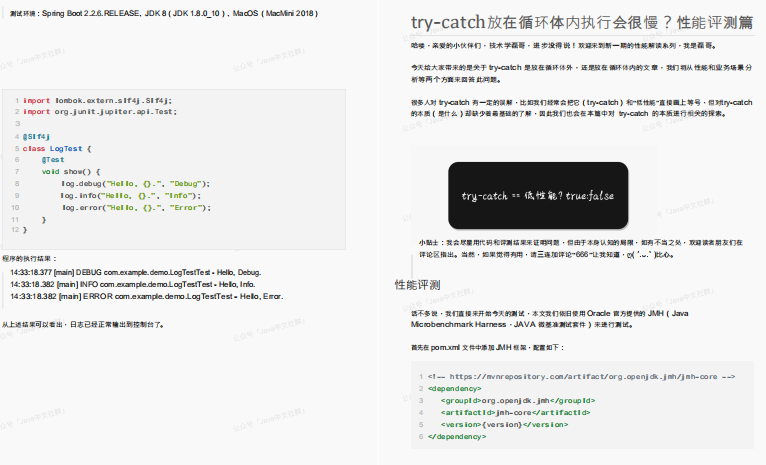Image resolution: width=766 pixels, height=465 pixels.
Task: Click the DEBUG output line '14:33:18.377 [main] DEBUG'
Action: click(135, 273)
